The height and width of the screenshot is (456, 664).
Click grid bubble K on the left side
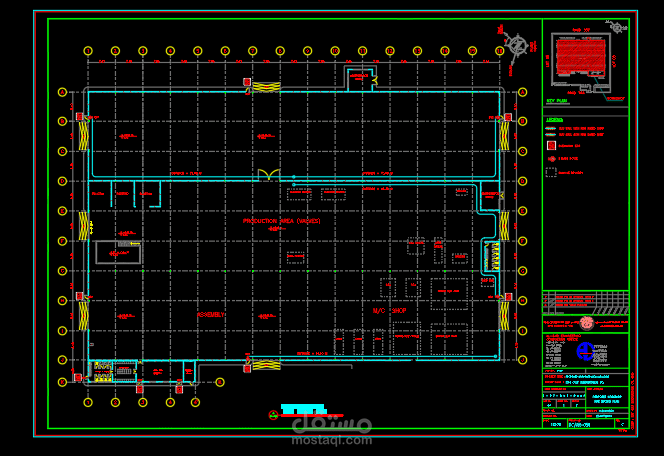pos(62,382)
